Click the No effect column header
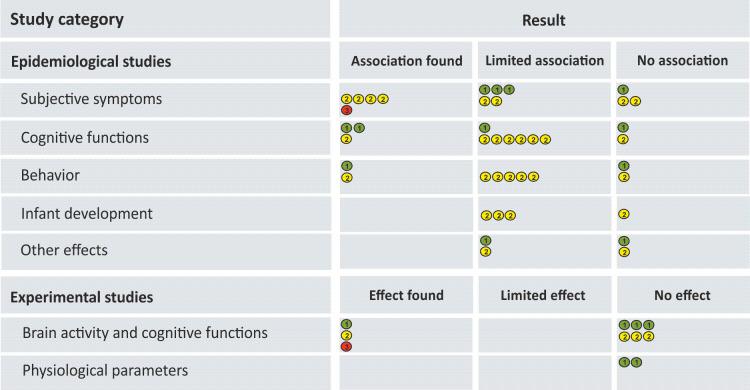The width and height of the screenshot is (750, 390). pos(683,295)
